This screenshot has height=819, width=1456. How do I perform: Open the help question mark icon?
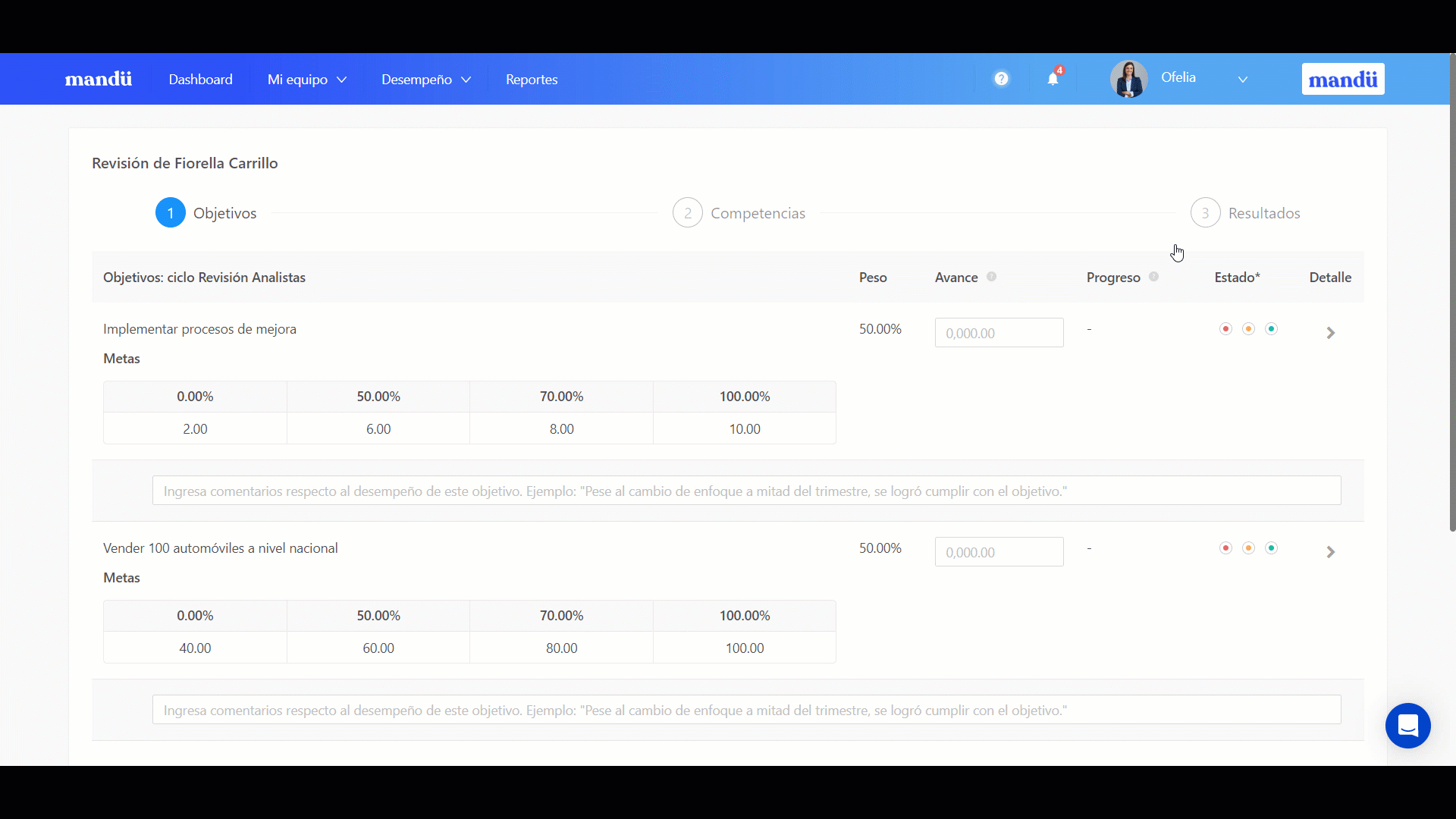(1001, 79)
